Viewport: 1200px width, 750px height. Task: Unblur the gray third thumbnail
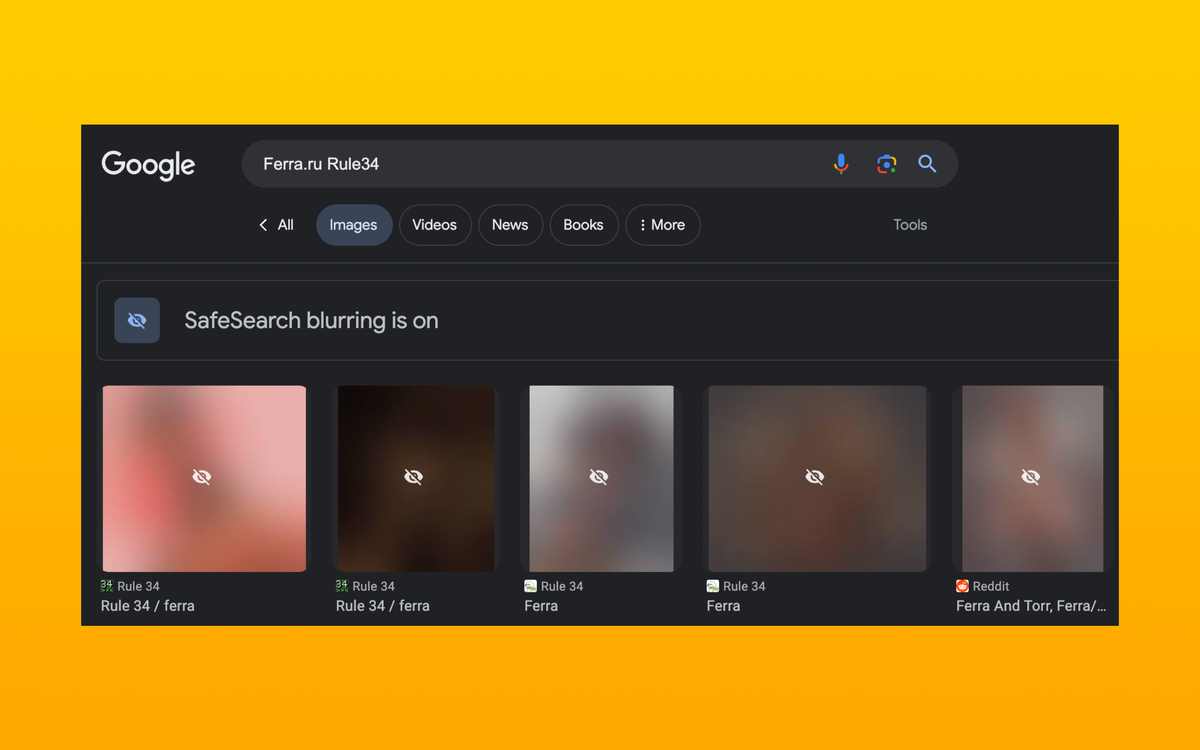click(601, 478)
